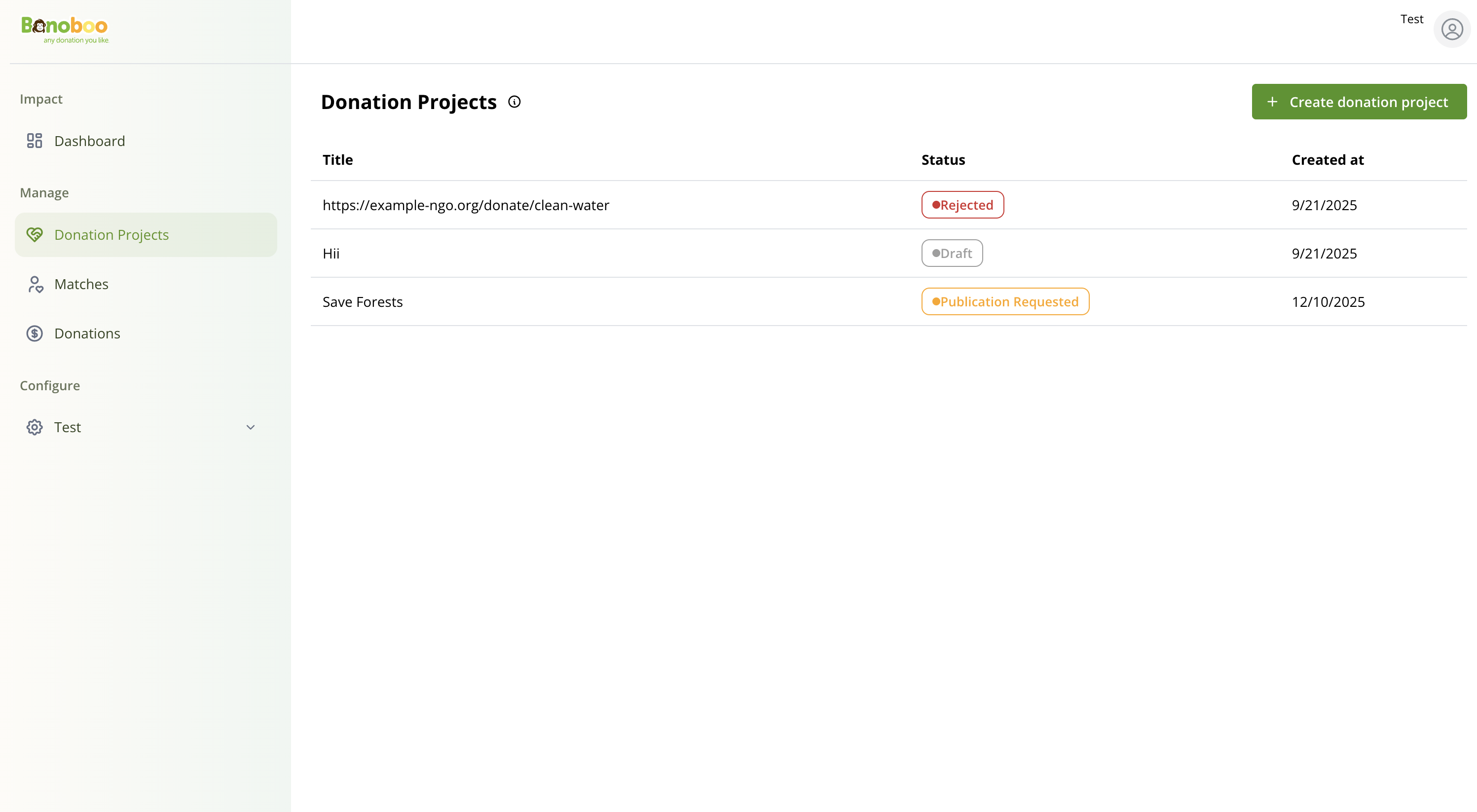The width and height of the screenshot is (1477, 812).
Task: Expand the Test configure chevron
Action: tap(251, 427)
